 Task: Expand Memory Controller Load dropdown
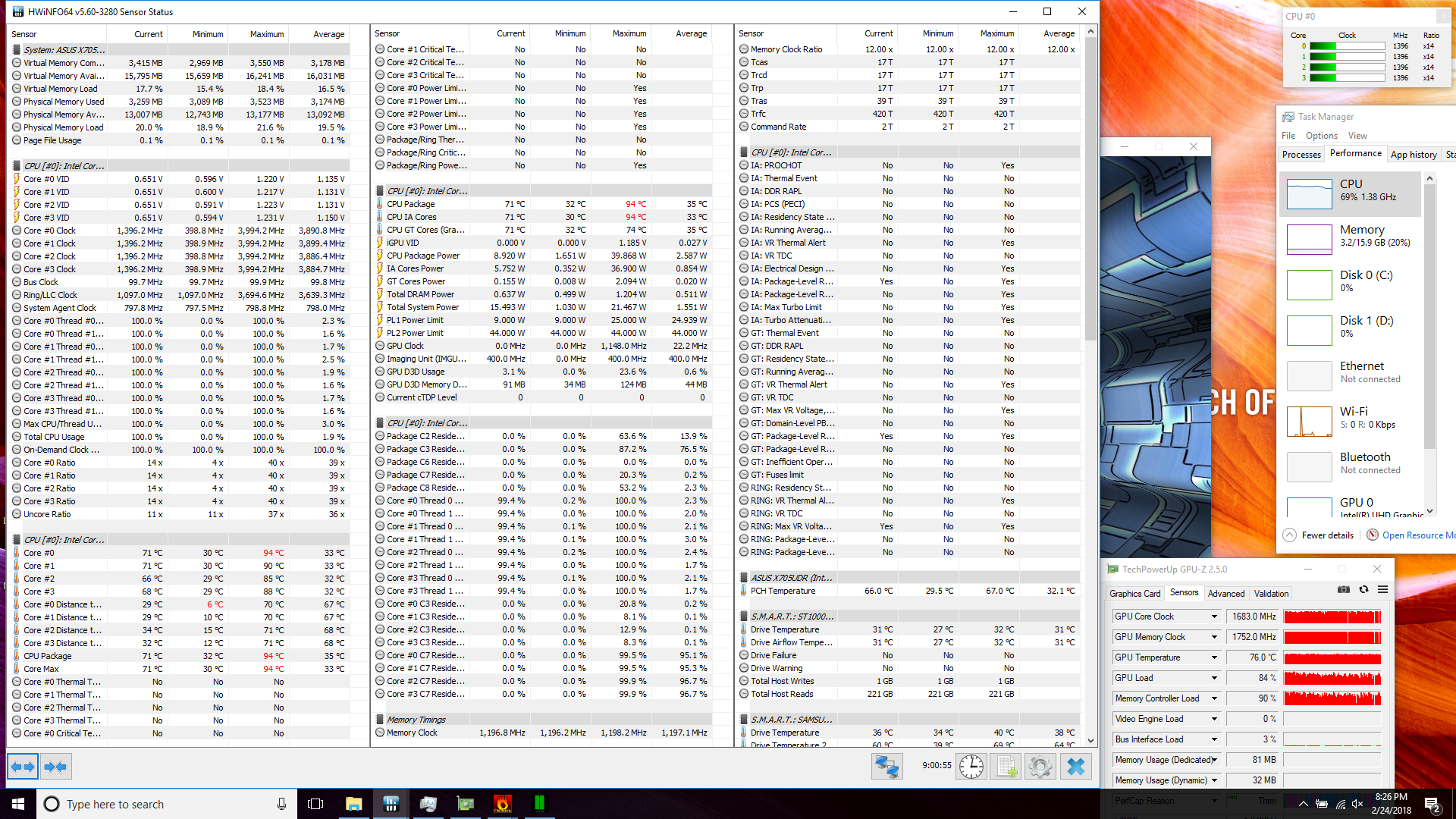click(1214, 698)
